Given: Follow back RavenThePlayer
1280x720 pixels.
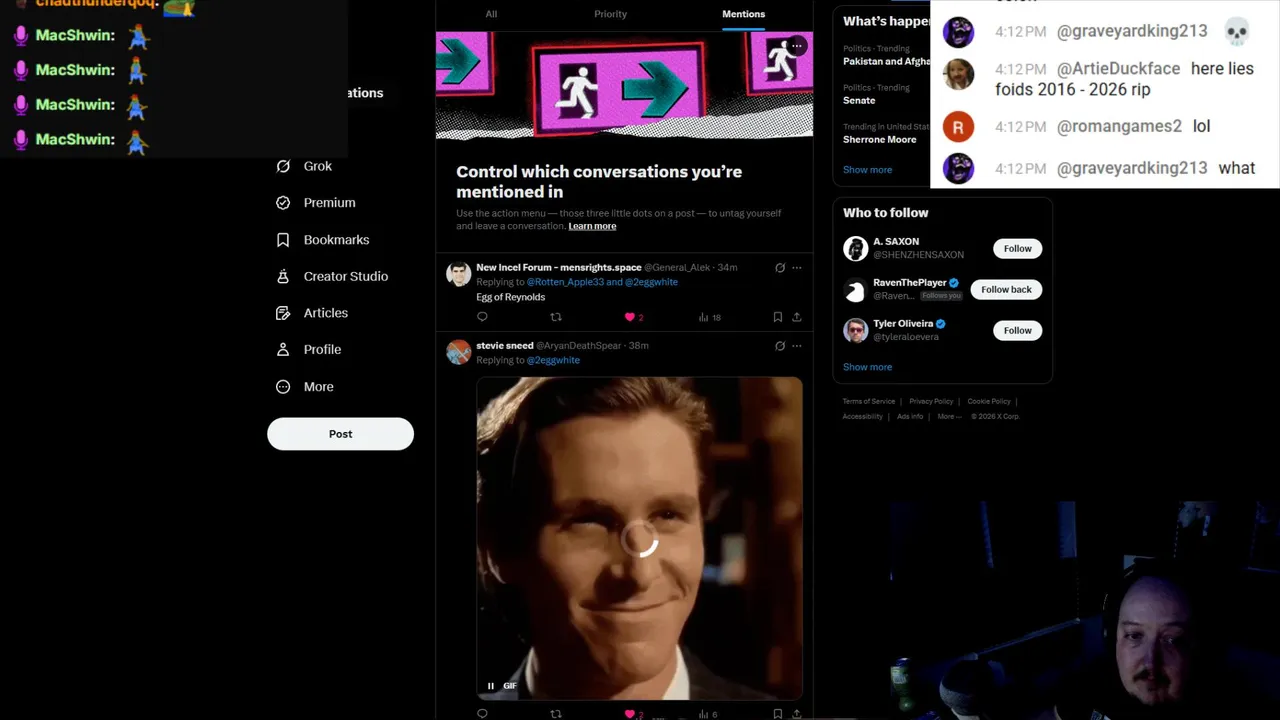Looking at the screenshot, I should coord(1006,289).
